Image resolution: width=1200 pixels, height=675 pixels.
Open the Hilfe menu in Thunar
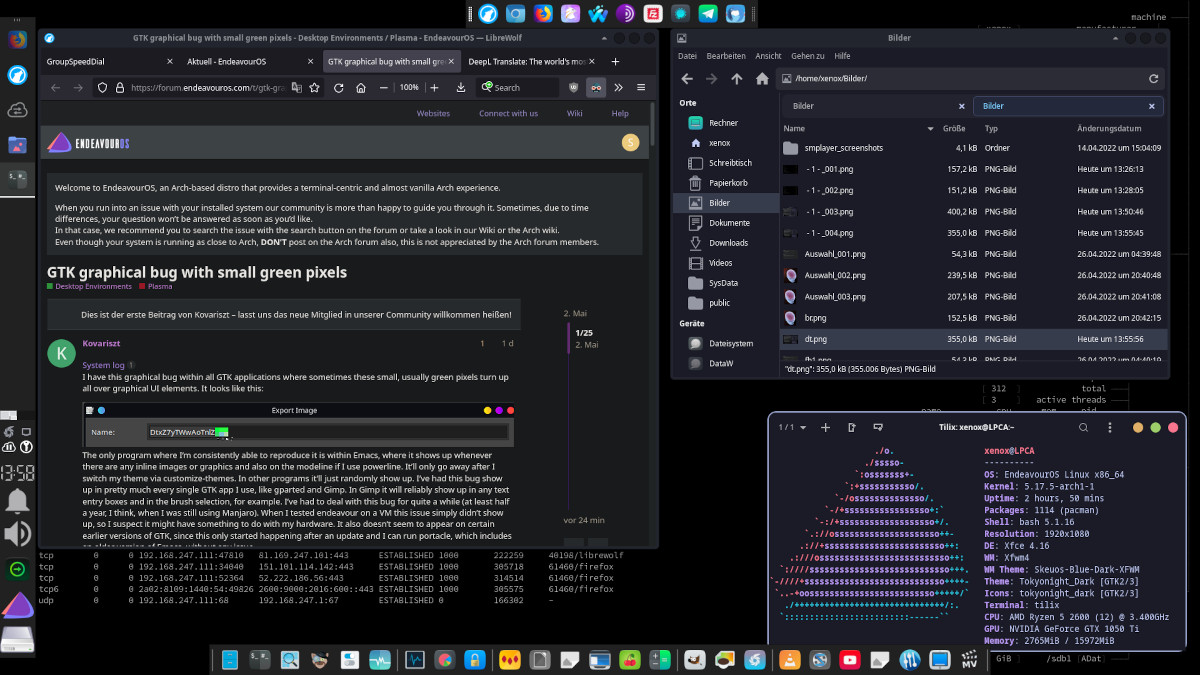(x=842, y=56)
